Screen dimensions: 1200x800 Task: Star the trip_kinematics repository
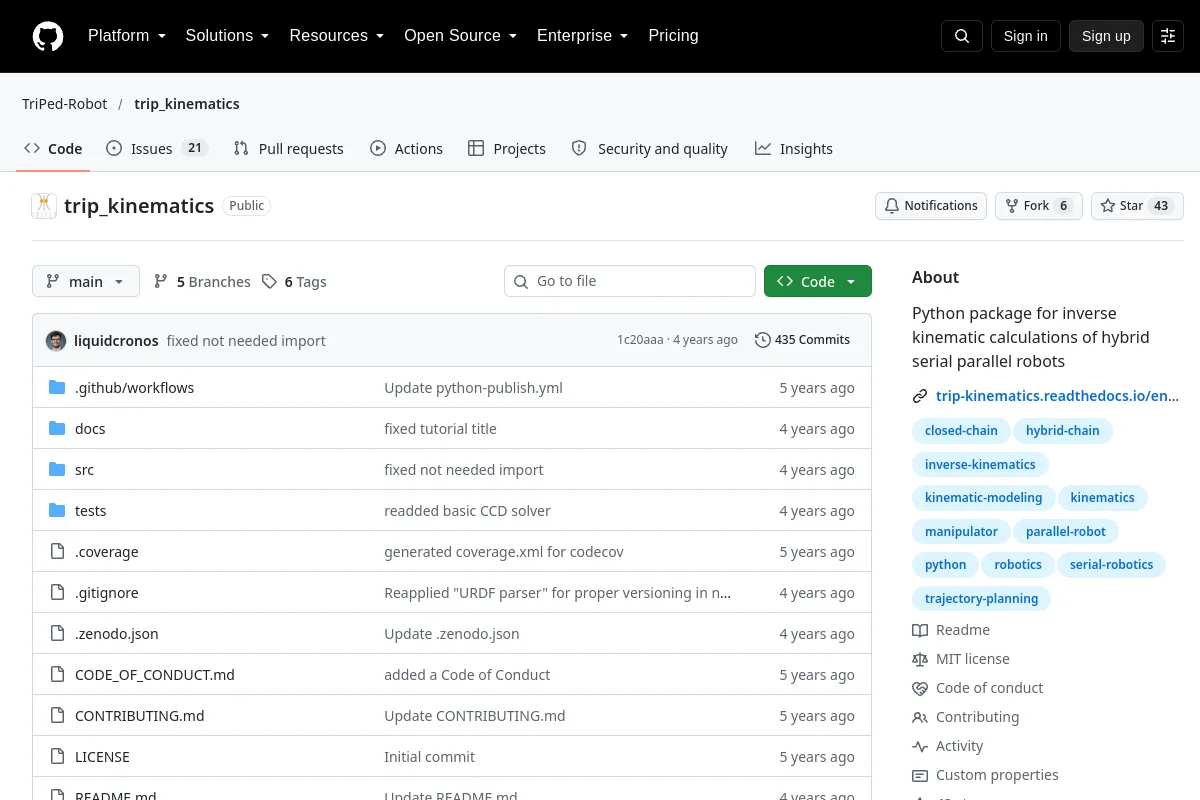[x=1137, y=206]
